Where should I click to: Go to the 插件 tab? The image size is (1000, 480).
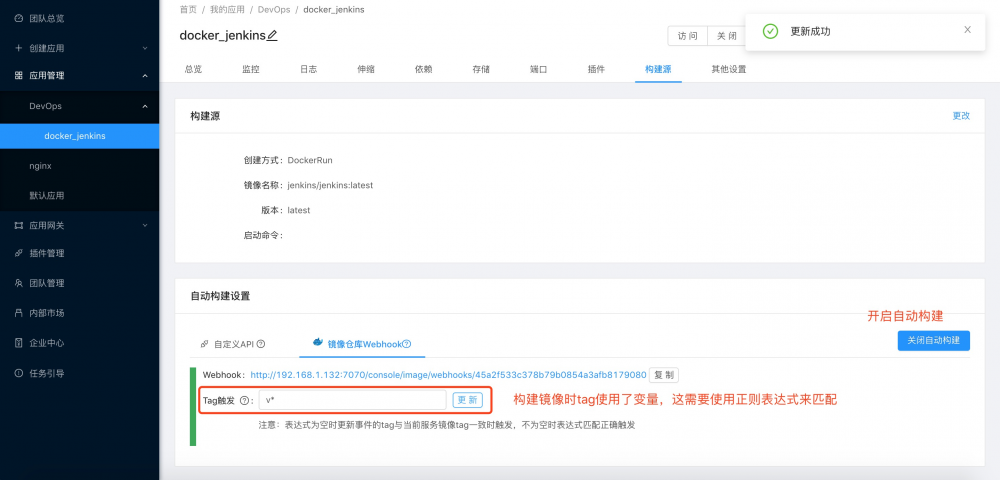pyautogui.click(x=596, y=69)
